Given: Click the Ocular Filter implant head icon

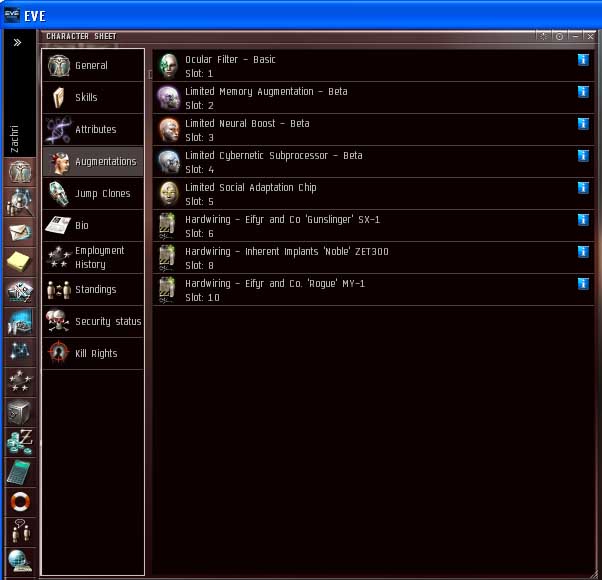Looking at the screenshot, I should (x=169, y=66).
